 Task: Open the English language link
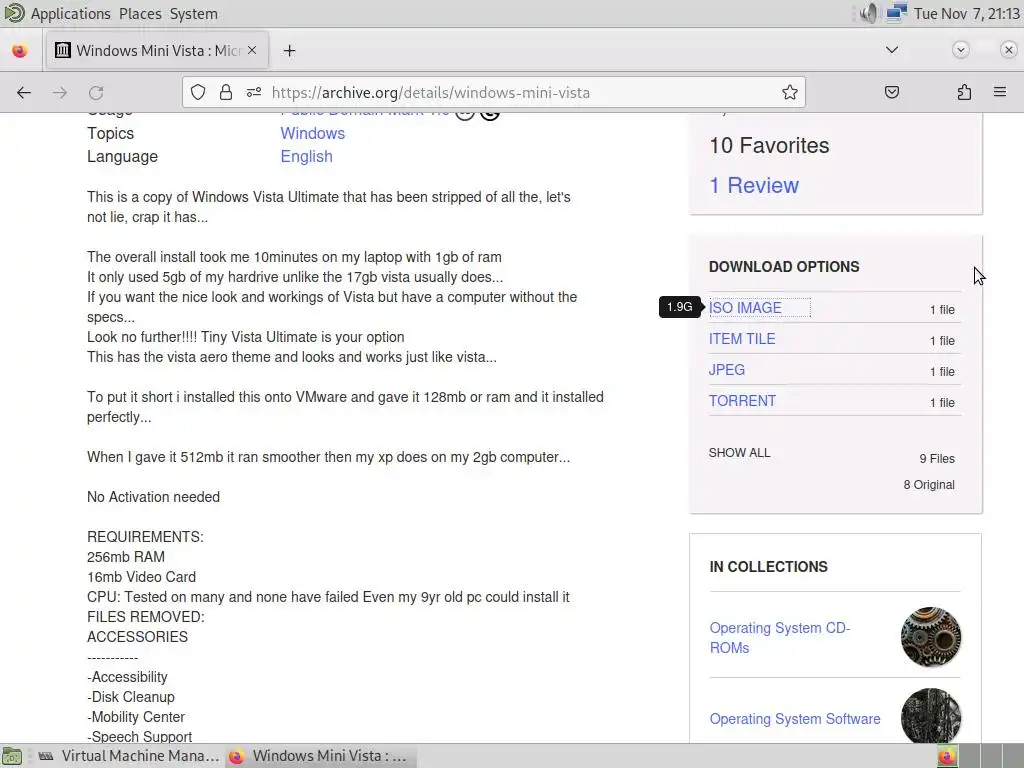pos(306,157)
